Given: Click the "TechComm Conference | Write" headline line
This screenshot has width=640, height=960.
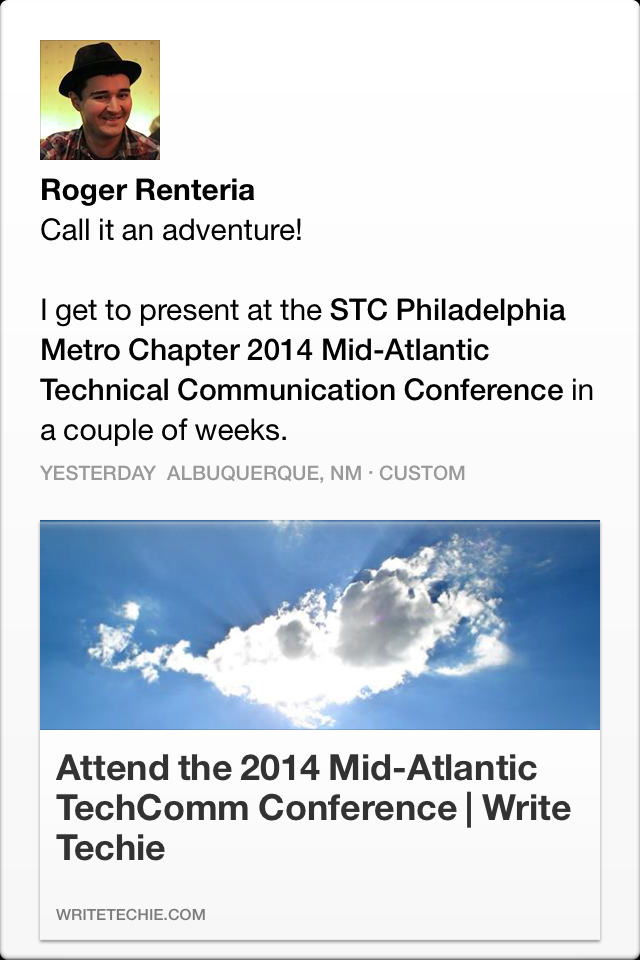Looking at the screenshot, I should [x=313, y=808].
